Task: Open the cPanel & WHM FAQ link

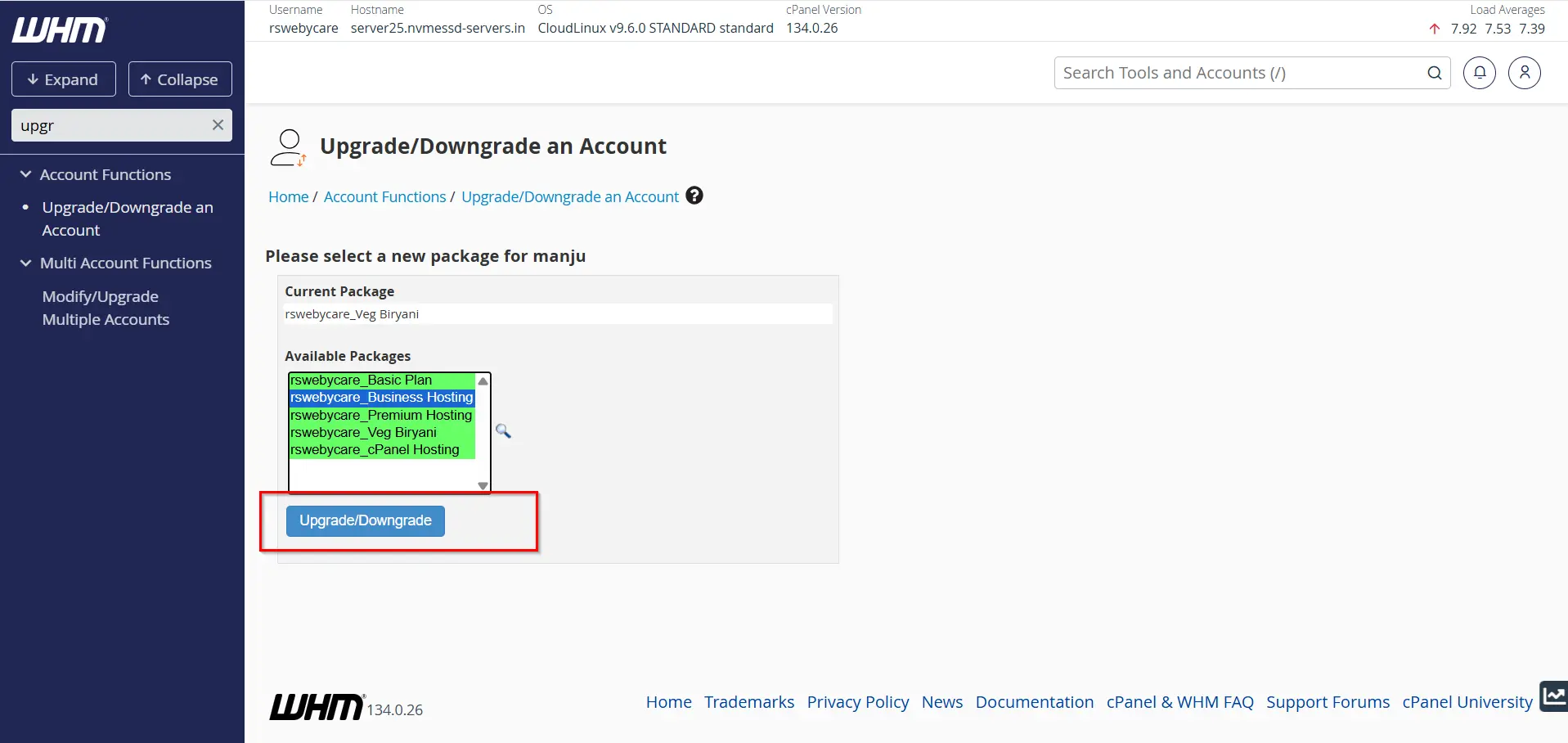Action: (x=1180, y=702)
